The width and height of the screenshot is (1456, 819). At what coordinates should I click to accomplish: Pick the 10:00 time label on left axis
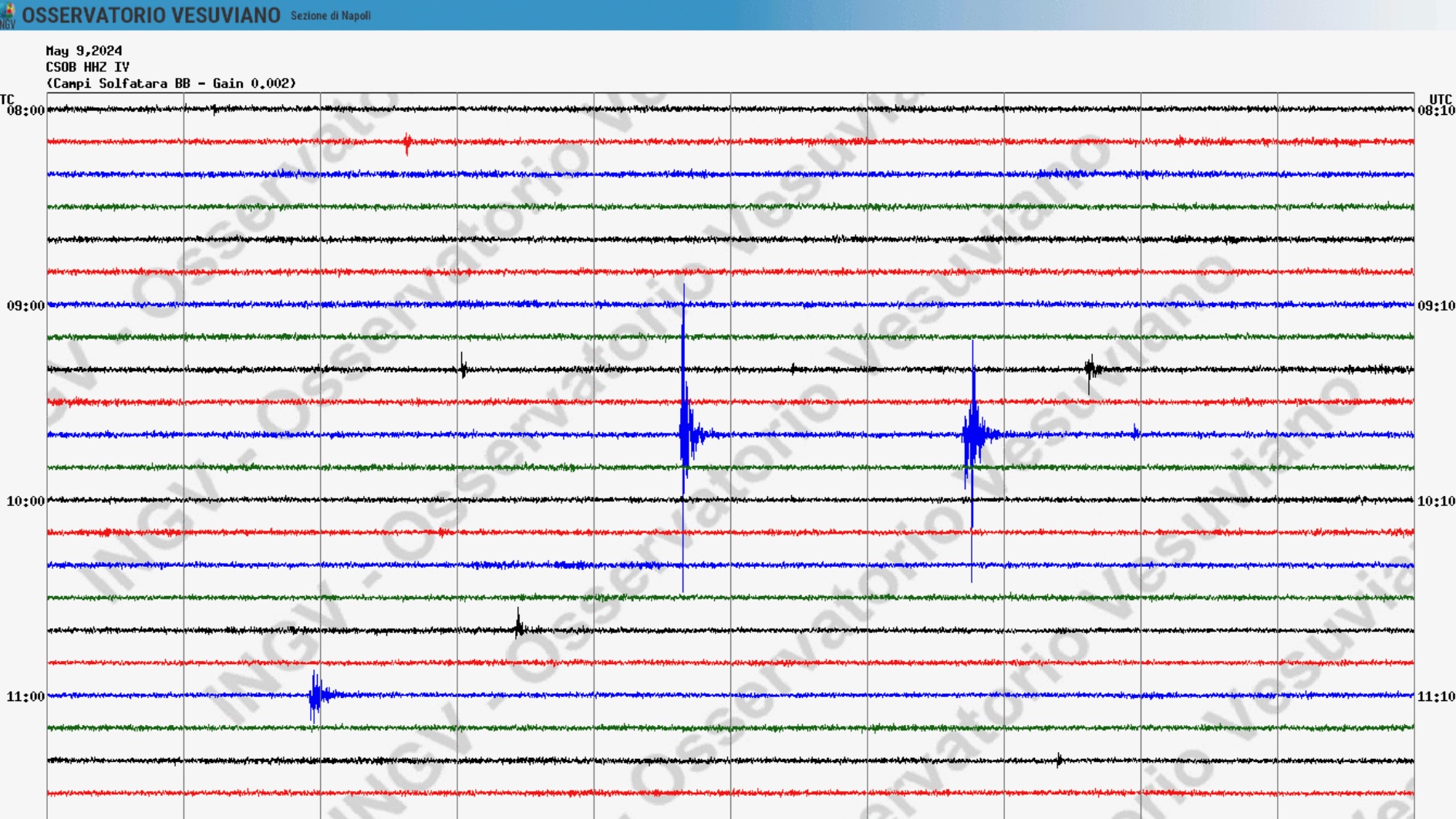(25, 501)
